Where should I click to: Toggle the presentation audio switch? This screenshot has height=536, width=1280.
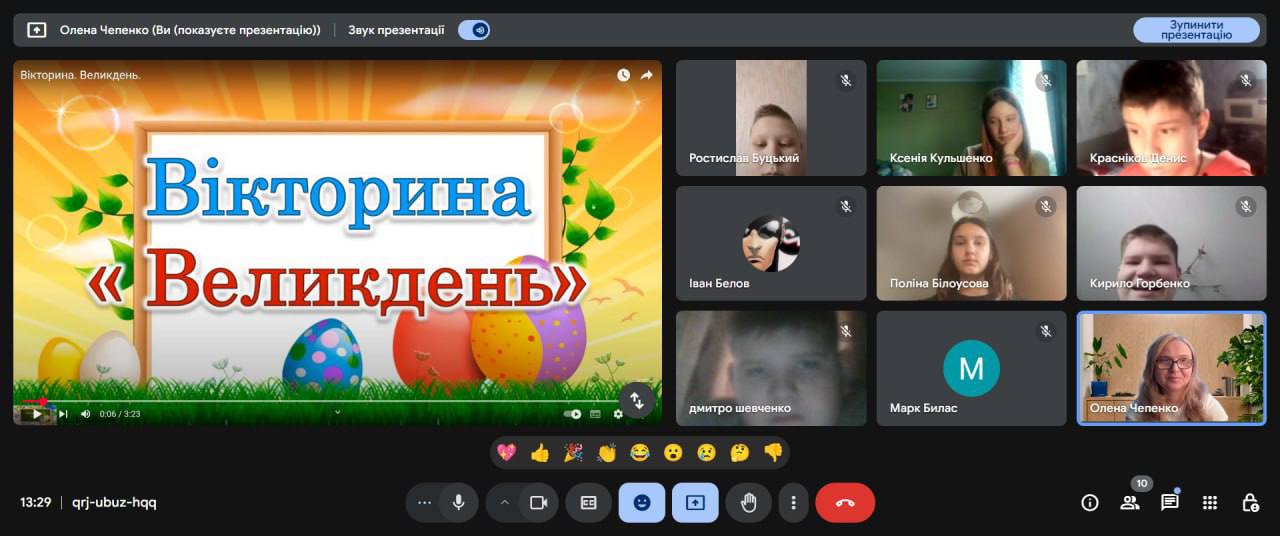pos(474,30)
